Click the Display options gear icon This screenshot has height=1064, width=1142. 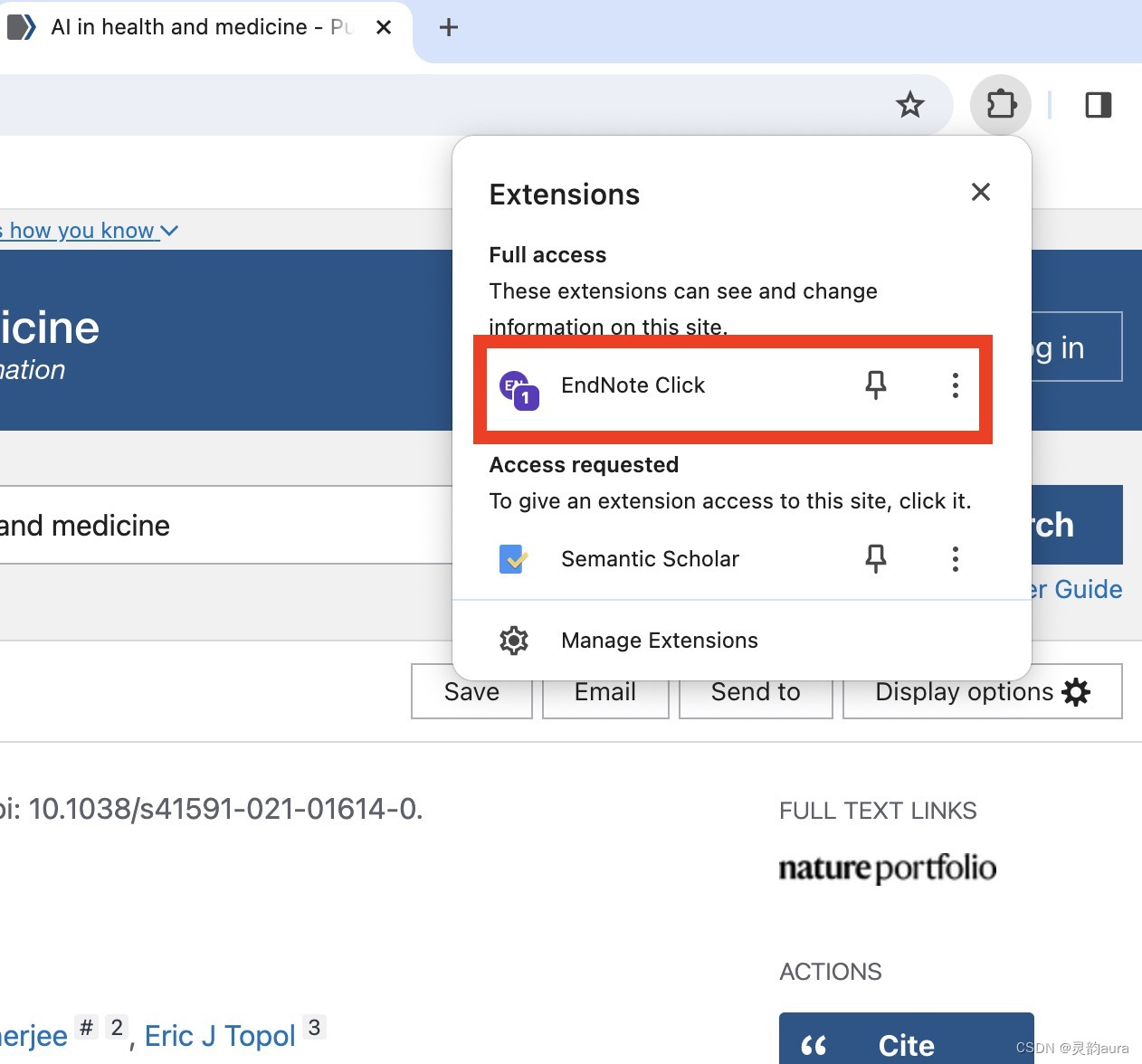[1076, 692]
